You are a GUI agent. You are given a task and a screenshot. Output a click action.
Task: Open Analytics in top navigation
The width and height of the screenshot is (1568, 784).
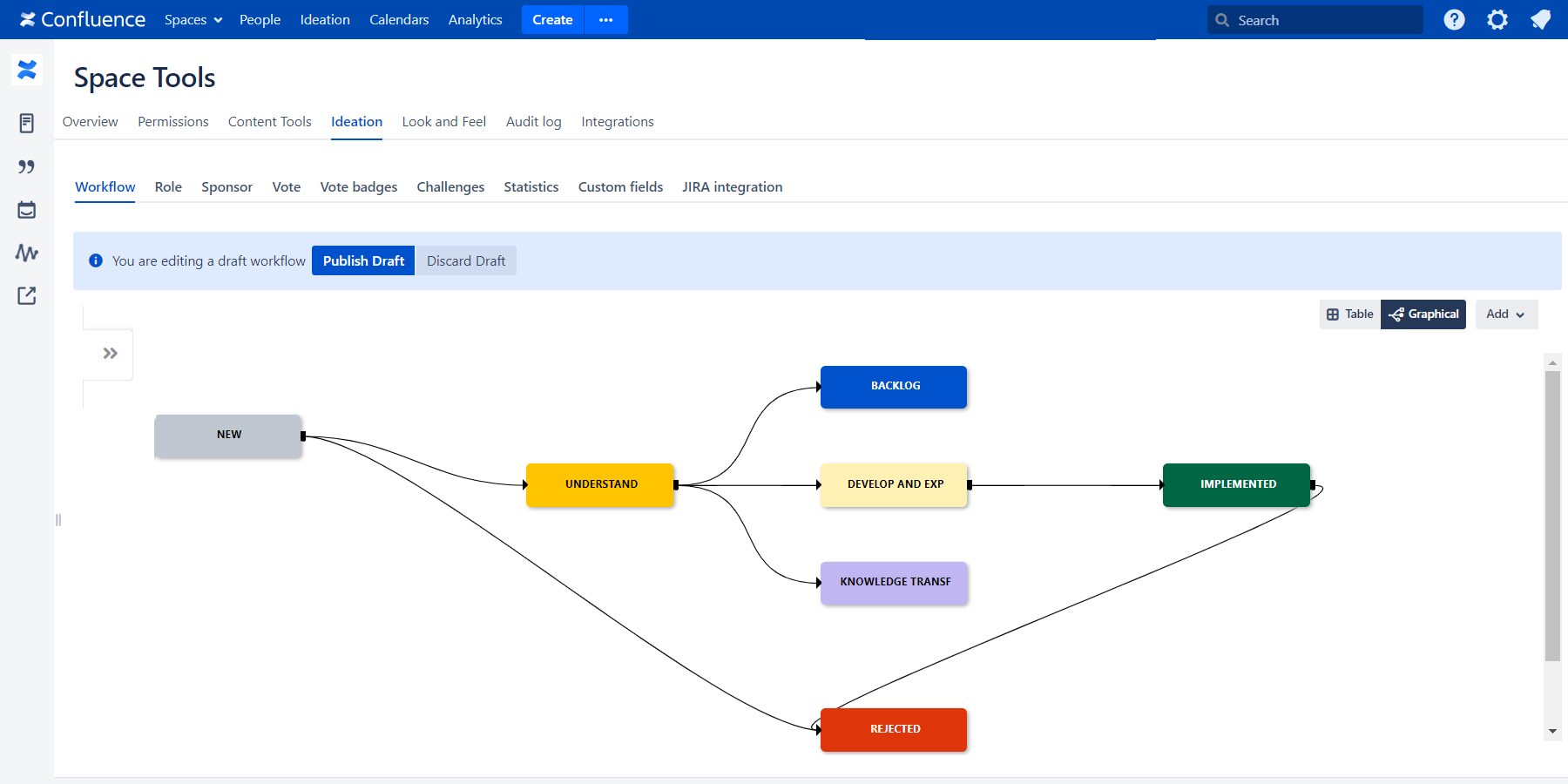coord(476,19)
